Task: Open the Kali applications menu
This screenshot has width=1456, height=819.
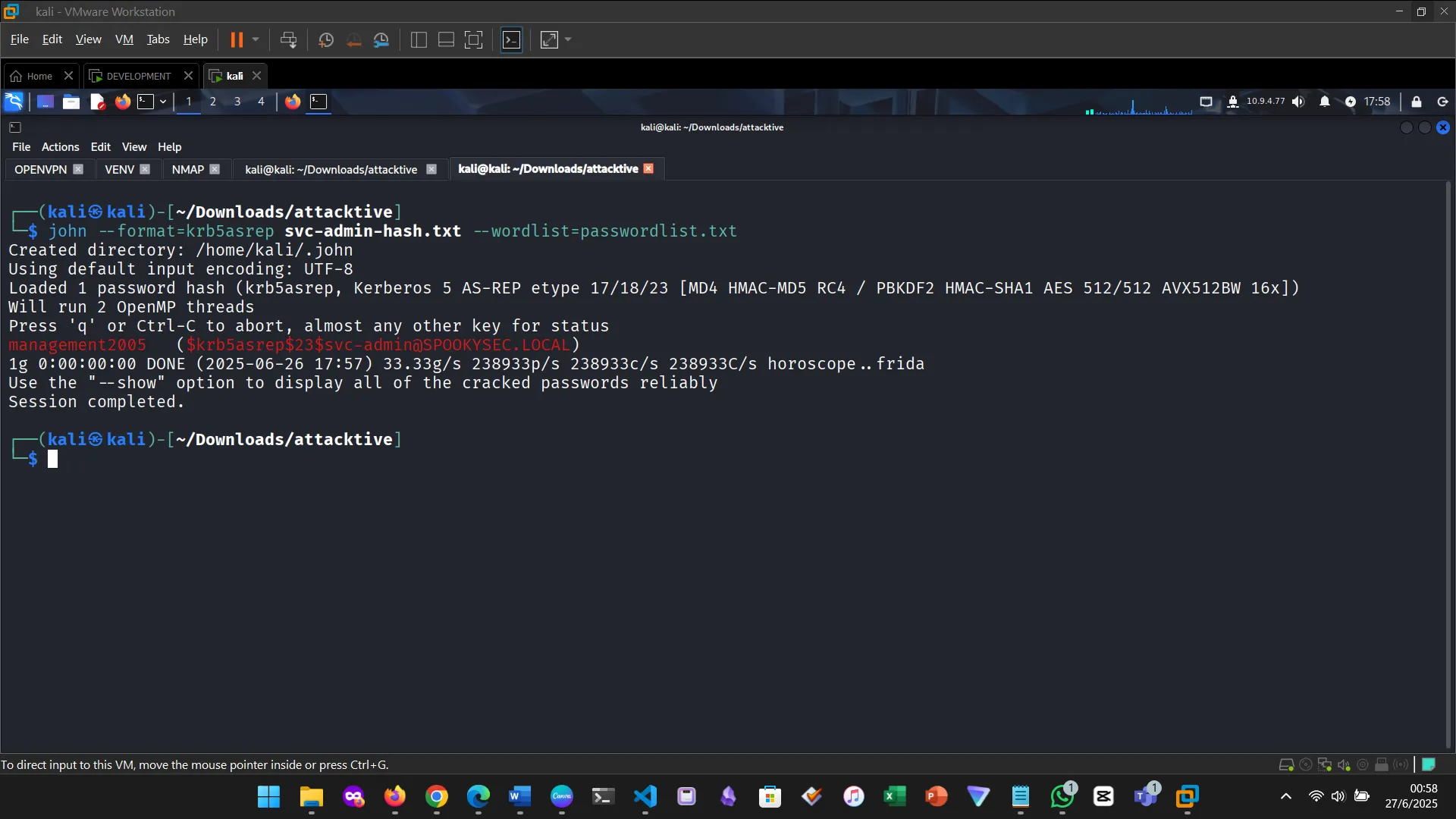Action: pyautogui.click(x=13, y=101)
